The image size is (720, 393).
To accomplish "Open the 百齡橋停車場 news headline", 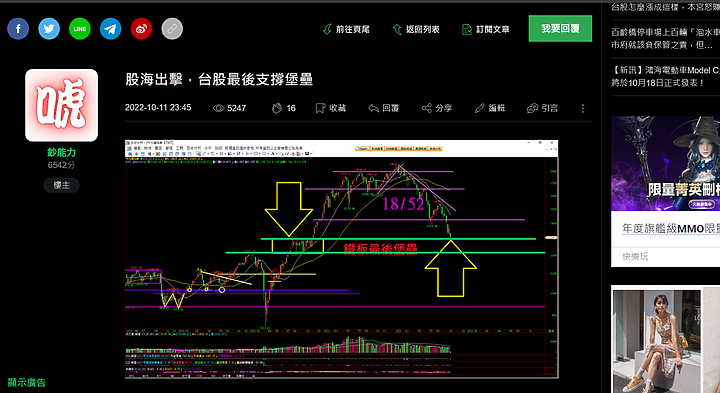I will (x=665, y=39).
